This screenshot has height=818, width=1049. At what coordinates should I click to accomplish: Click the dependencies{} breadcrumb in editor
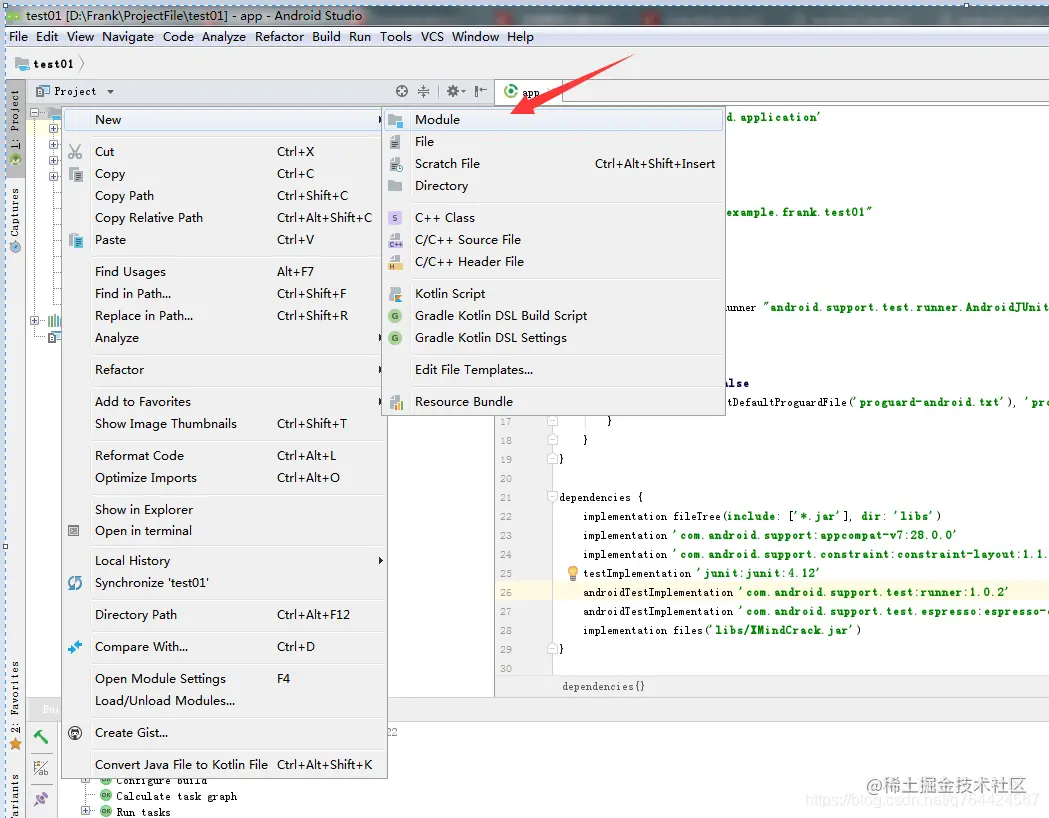pyautogui.click(x=603, y=686)
